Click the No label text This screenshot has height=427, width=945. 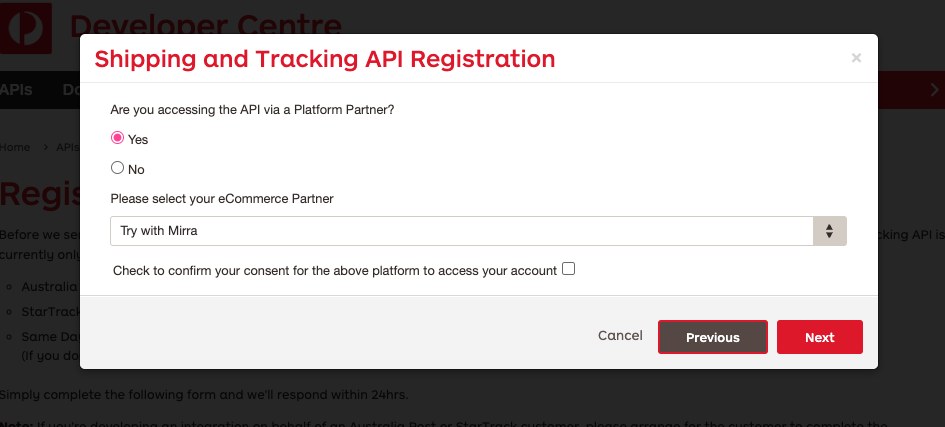coord(136,170)
